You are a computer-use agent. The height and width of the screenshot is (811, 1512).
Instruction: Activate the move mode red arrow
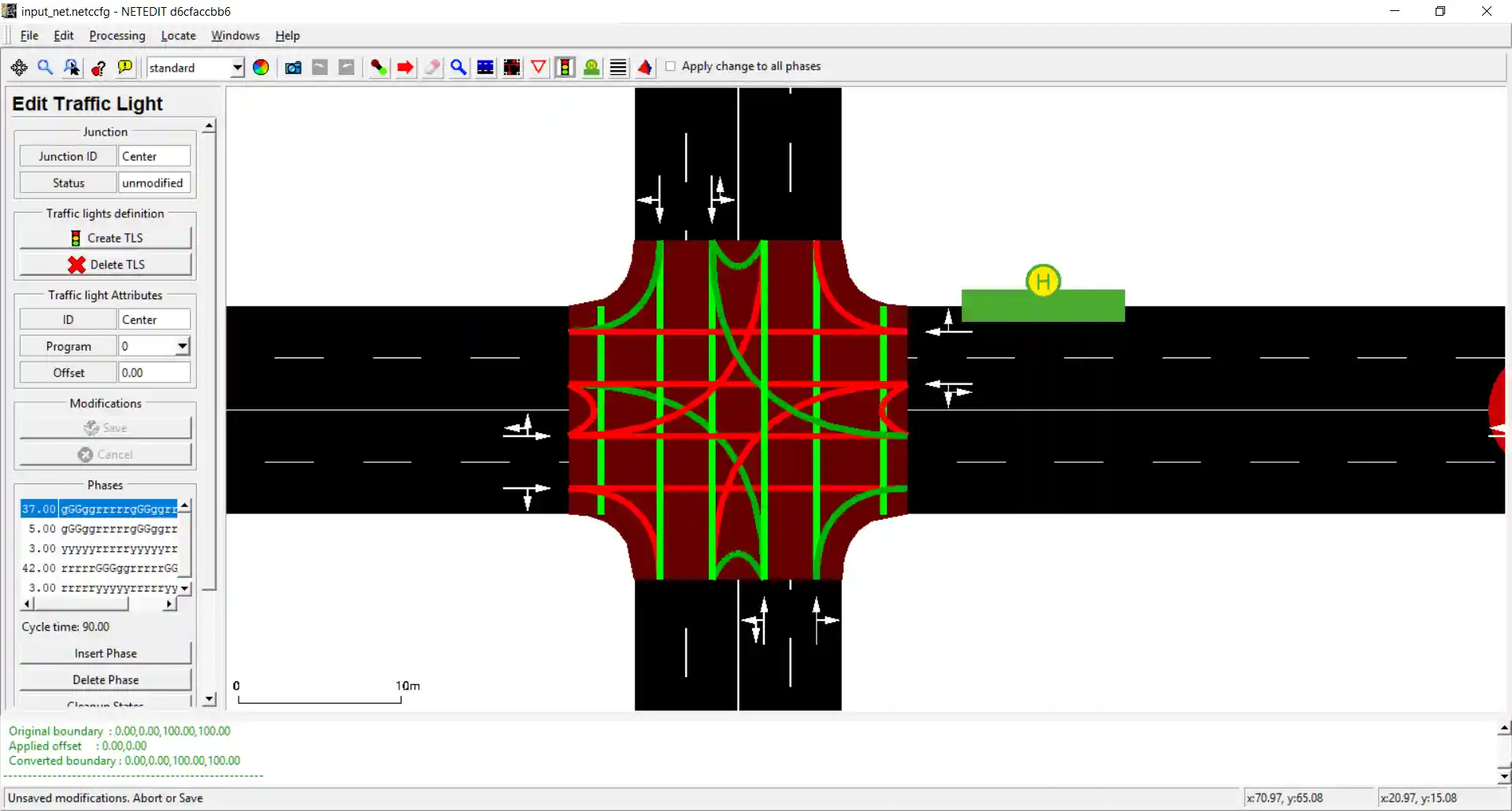click(406, 68)
